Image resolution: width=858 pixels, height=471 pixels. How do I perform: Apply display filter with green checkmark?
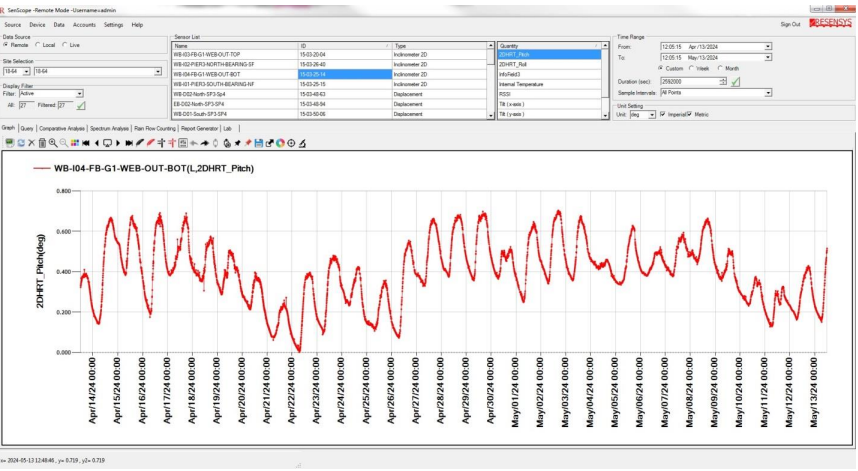pyautogui.click(x=81, y=105)
